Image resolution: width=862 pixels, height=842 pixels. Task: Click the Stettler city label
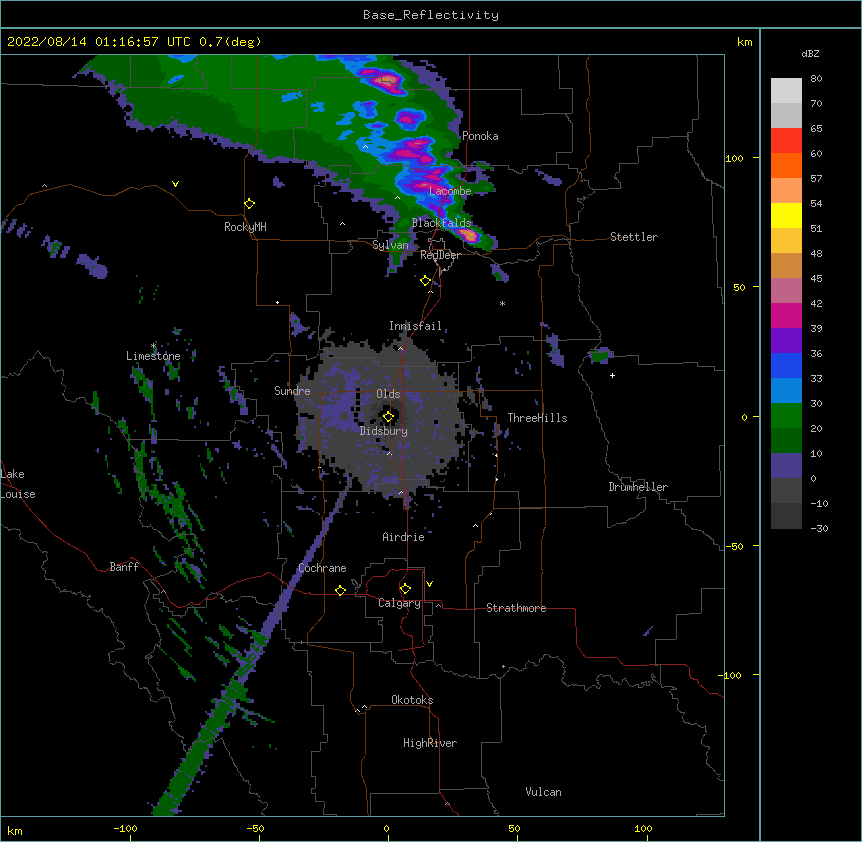coord(634,237)
